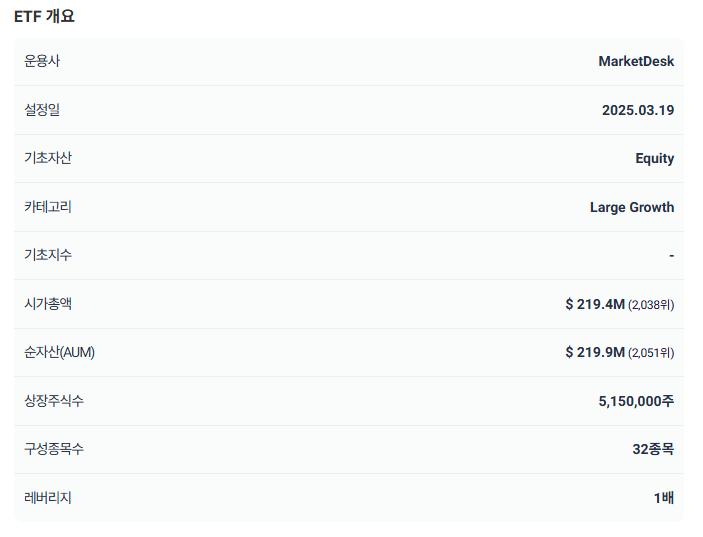The width and height of the screenshot is (703, 537).
Task: Click the 2,051위 rank text
Action: tap(651, 353)
